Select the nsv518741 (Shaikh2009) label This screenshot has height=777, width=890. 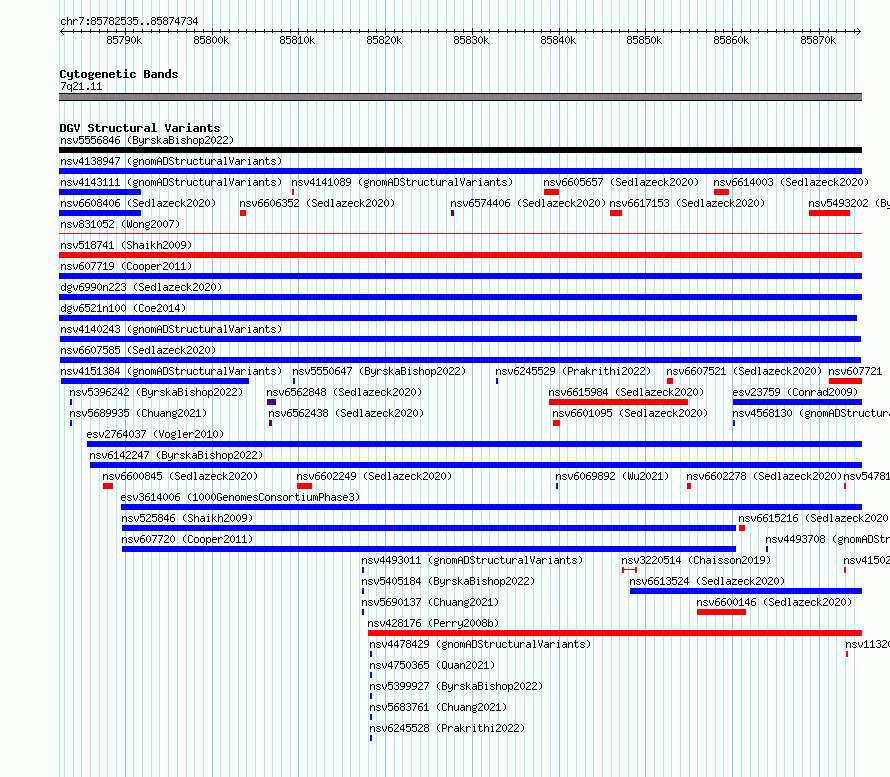point(126,245)
